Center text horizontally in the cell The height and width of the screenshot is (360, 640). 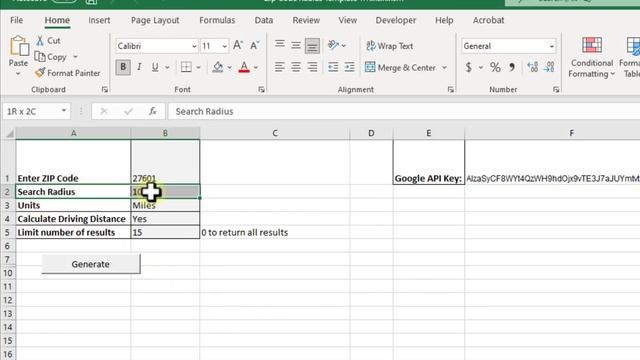coord(296,67)
